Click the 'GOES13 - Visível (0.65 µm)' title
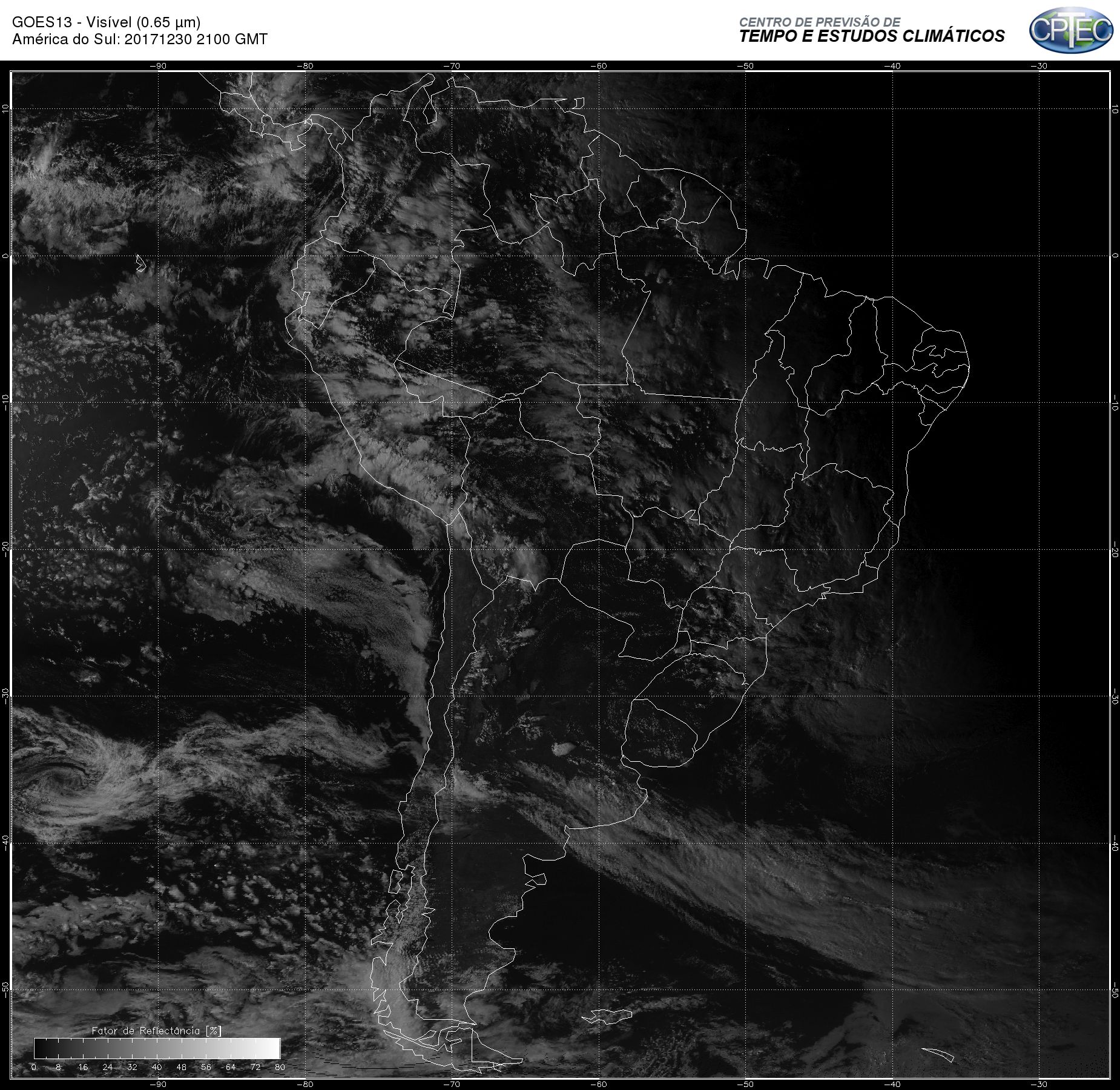The height and width of the screenshot is (1090, 1120). click(107, 22)
